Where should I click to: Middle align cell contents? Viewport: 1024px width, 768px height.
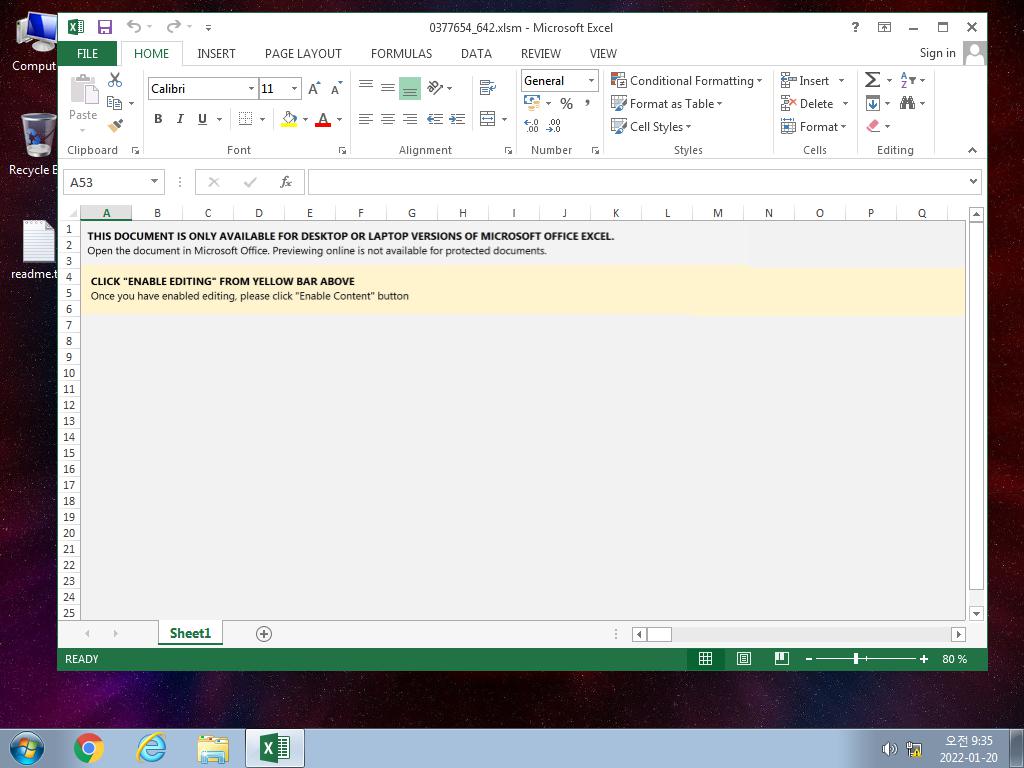tap(388, 88)
